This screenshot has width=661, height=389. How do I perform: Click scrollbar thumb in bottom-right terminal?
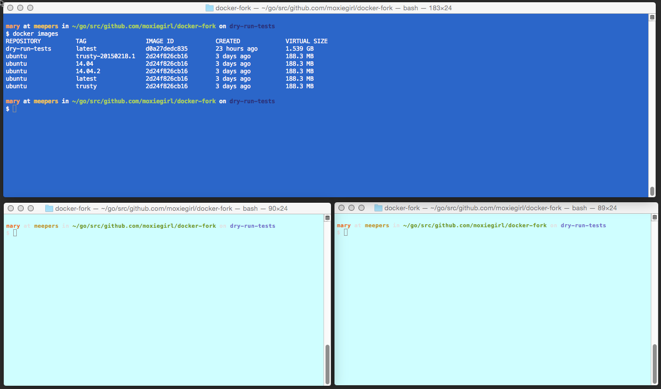pyautogui.click(x=655, y=364)
